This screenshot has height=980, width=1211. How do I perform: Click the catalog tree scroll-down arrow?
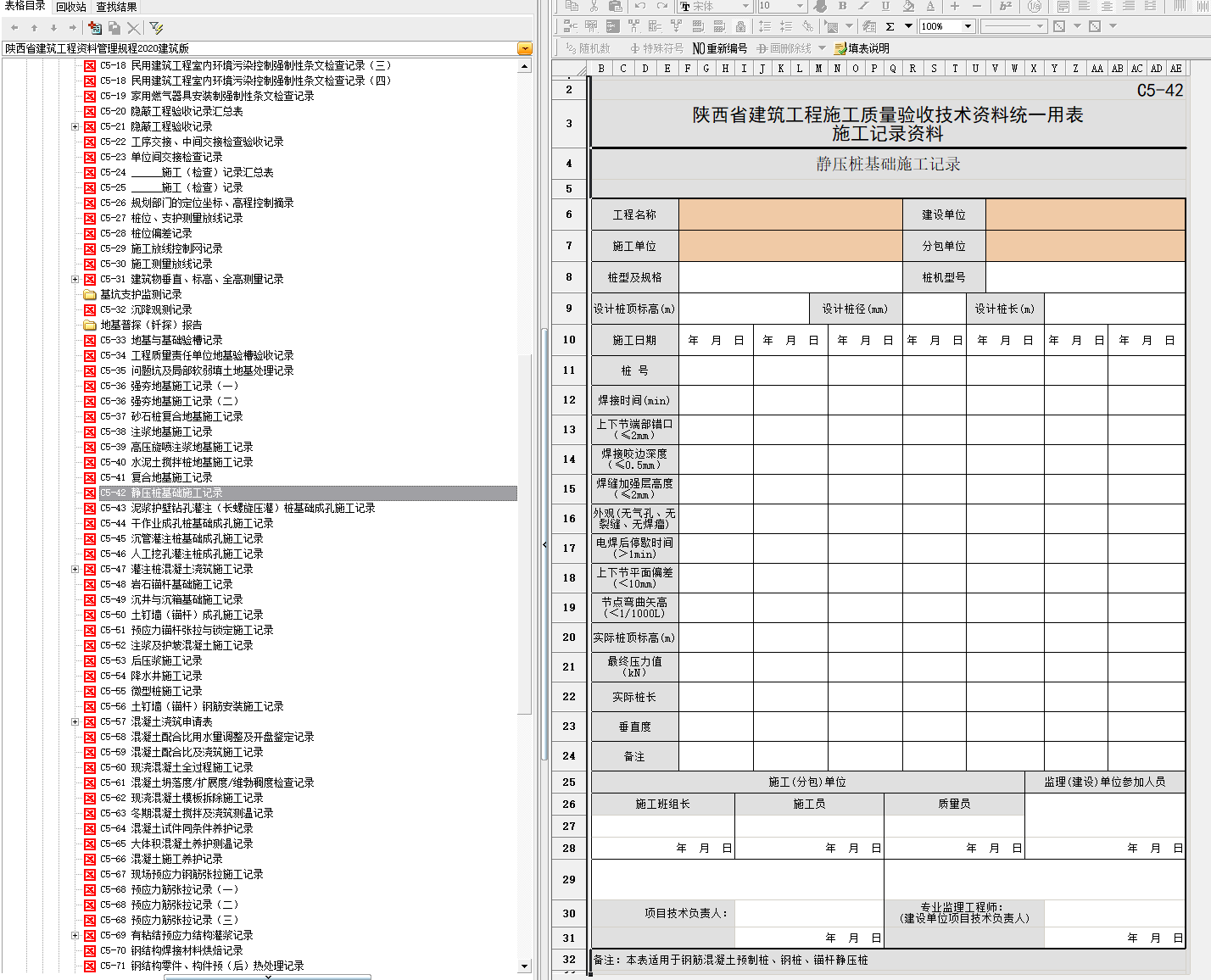point(524,966)
